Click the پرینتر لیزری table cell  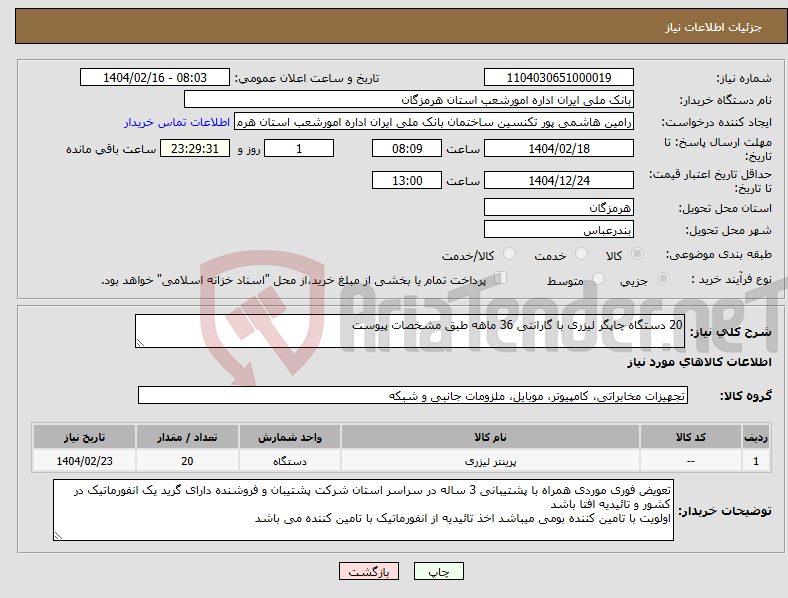coord(490,461)
